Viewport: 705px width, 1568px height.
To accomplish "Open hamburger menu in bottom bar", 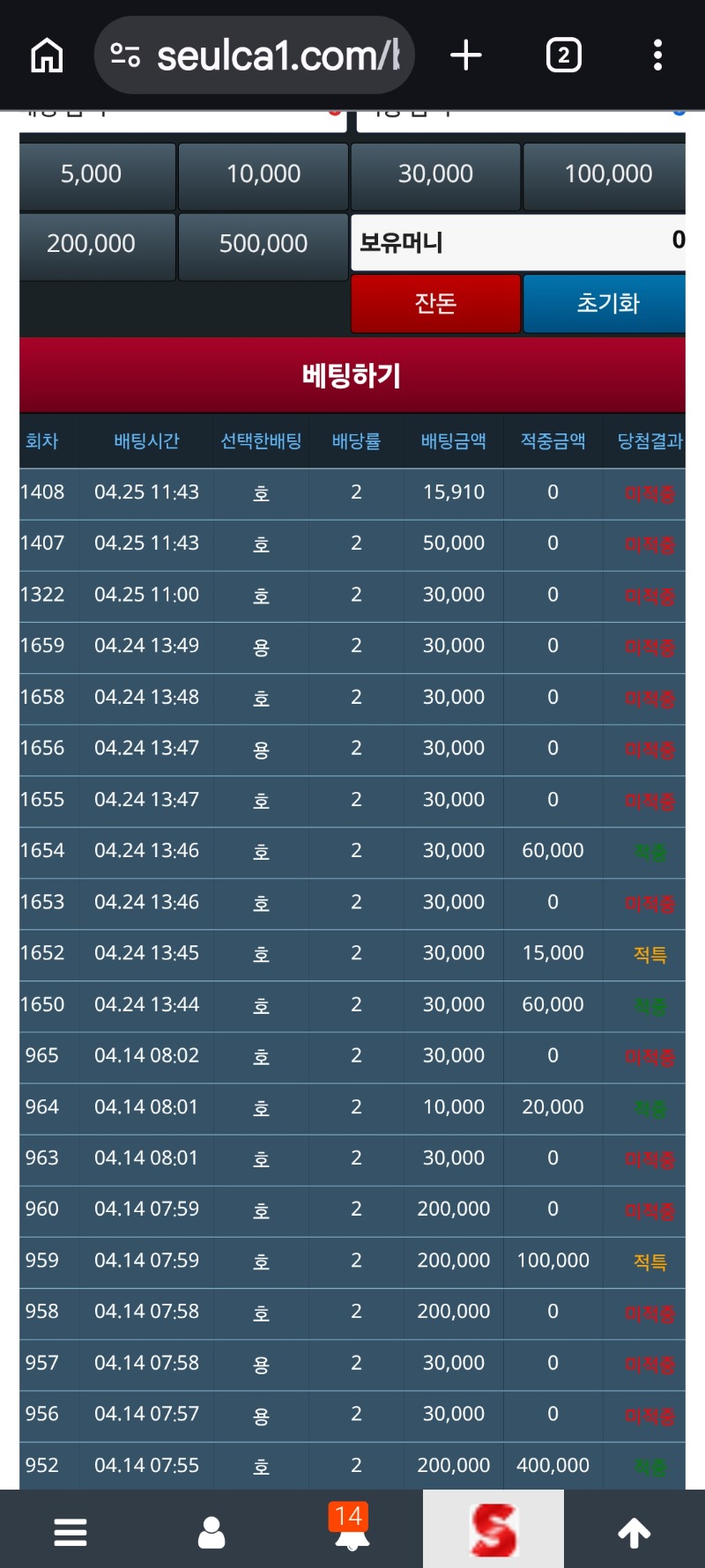I will 70,1532.
